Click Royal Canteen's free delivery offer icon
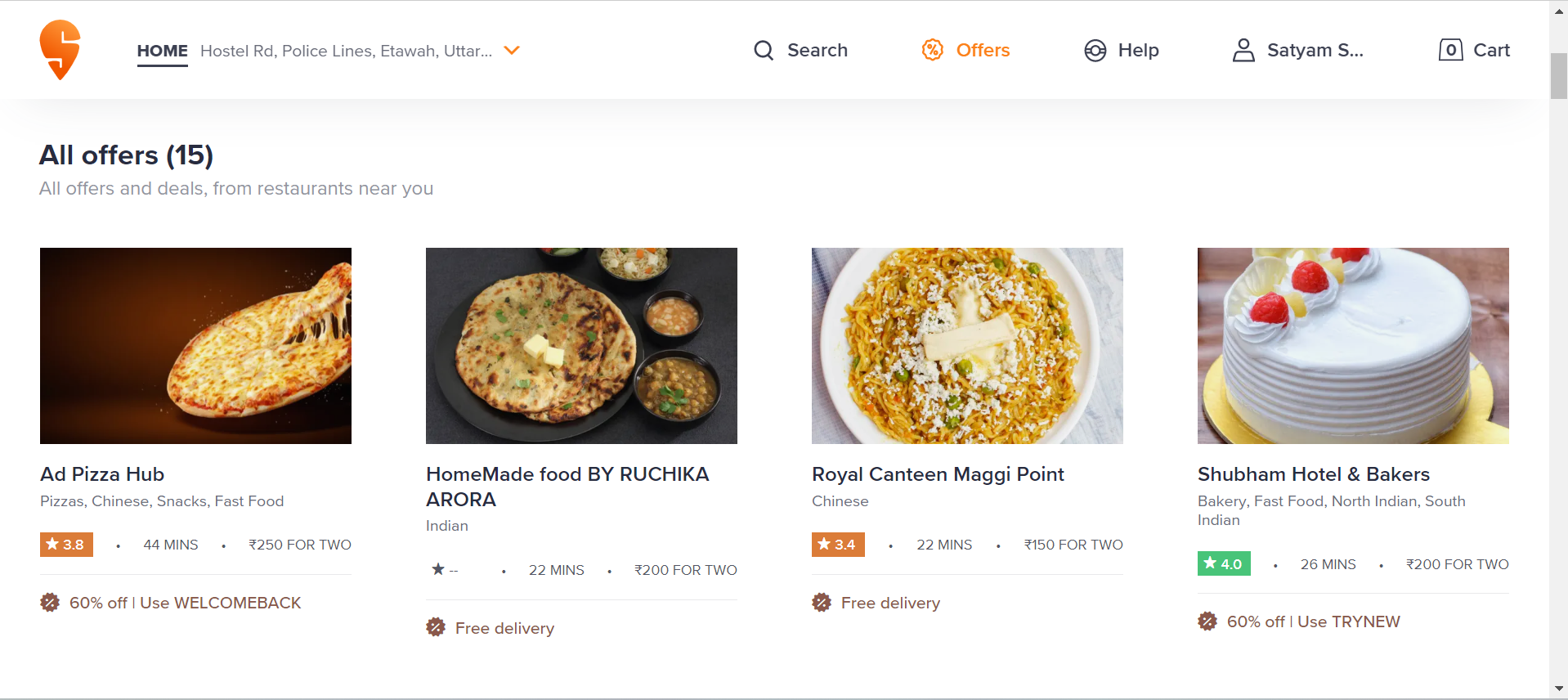This screenshot has height=700, width=1568. [822, 603]
